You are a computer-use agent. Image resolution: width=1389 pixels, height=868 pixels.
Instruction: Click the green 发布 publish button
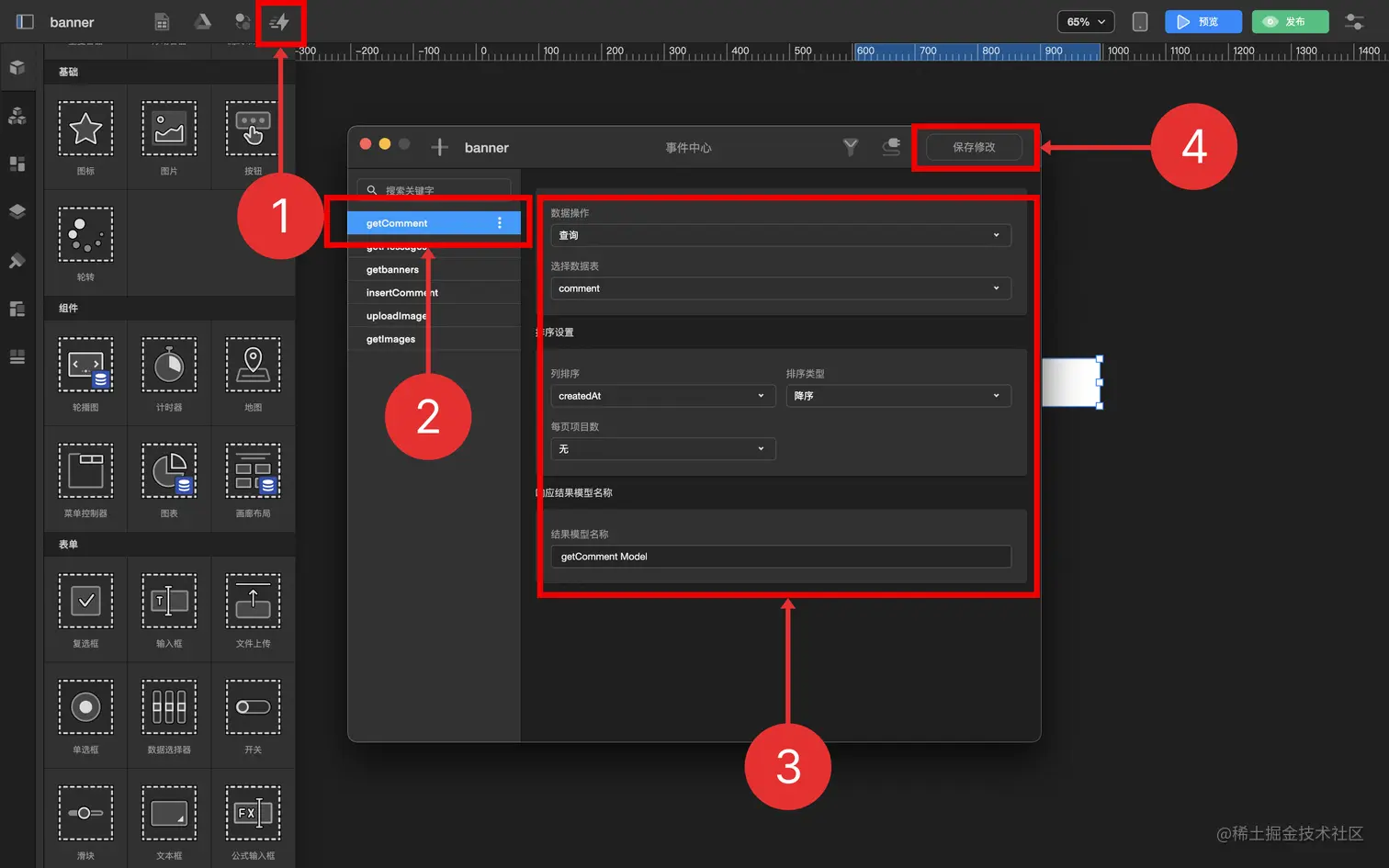[x=1290, y=22]
